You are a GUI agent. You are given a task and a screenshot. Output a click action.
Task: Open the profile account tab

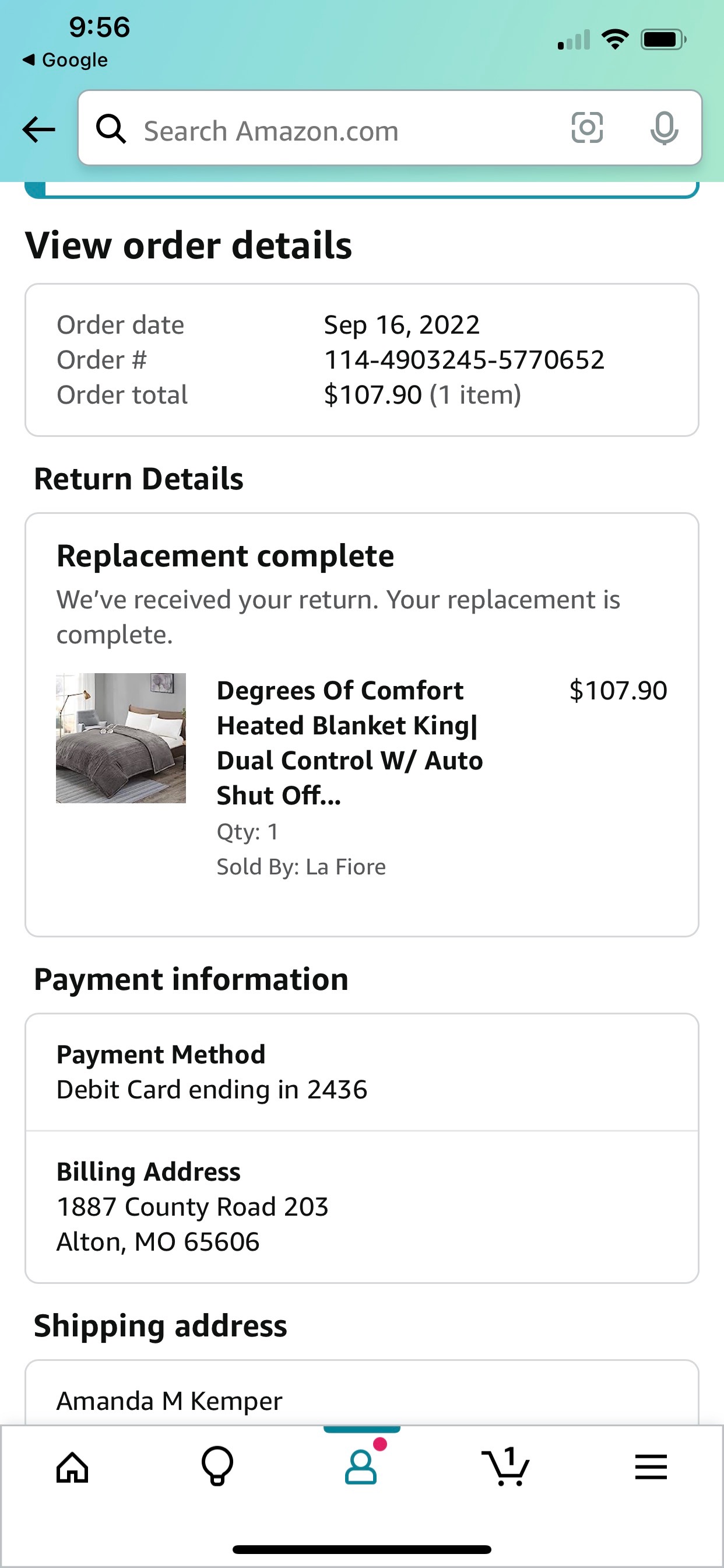pos(361,1466)
